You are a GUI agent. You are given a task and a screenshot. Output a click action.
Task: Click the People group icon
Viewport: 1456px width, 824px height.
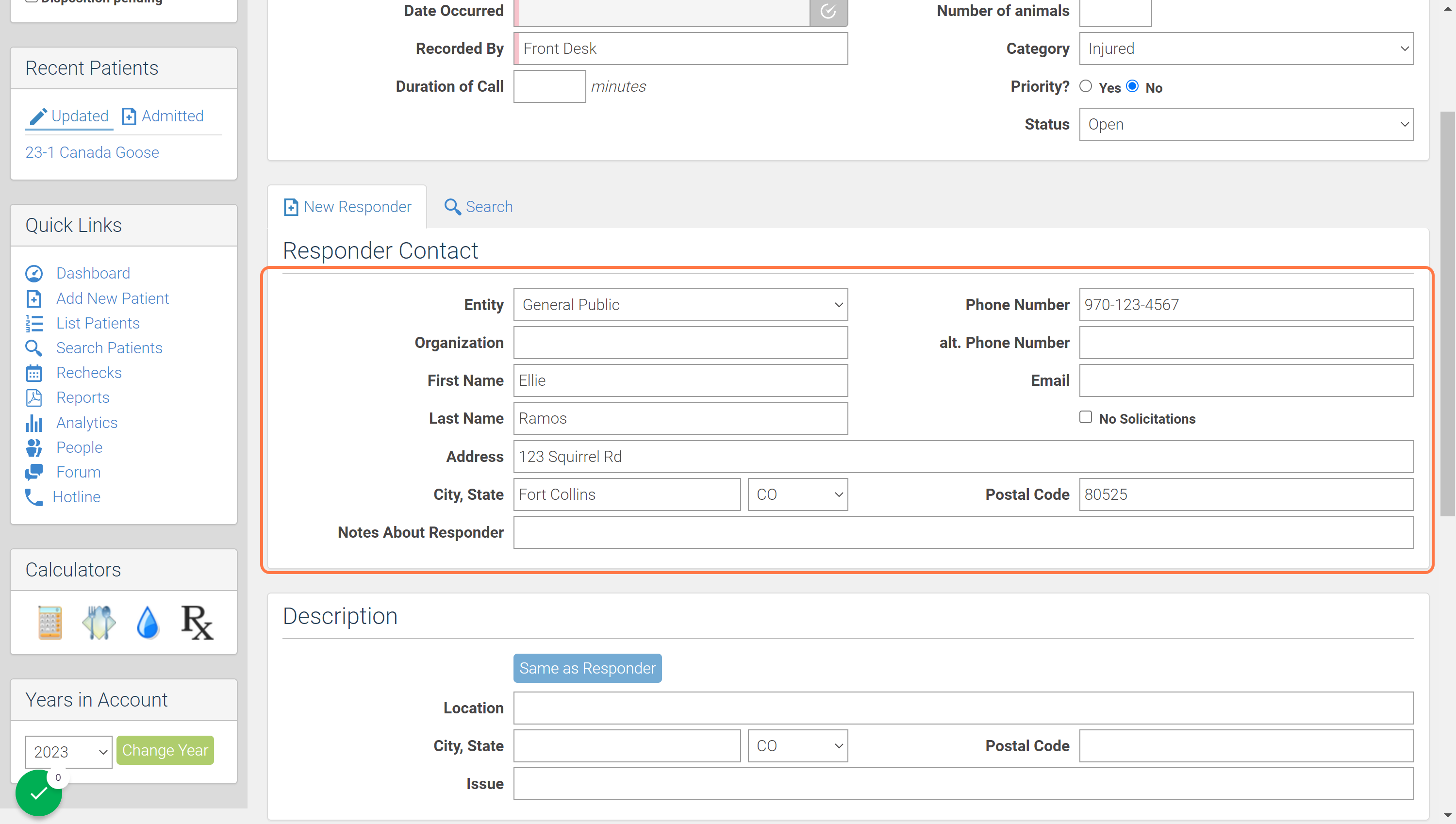[34, 447]
